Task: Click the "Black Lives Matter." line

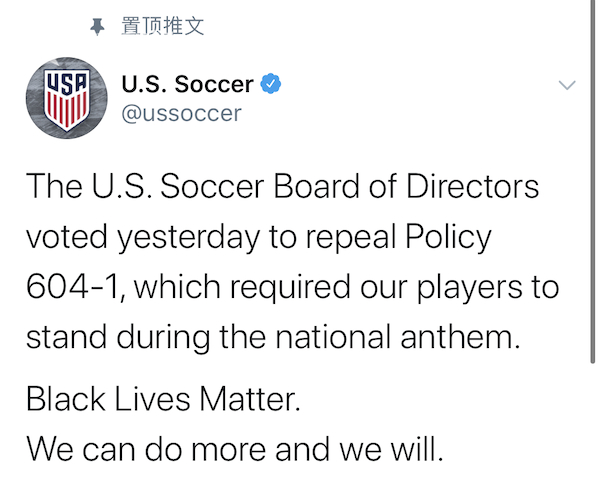Action: [162, 401]
